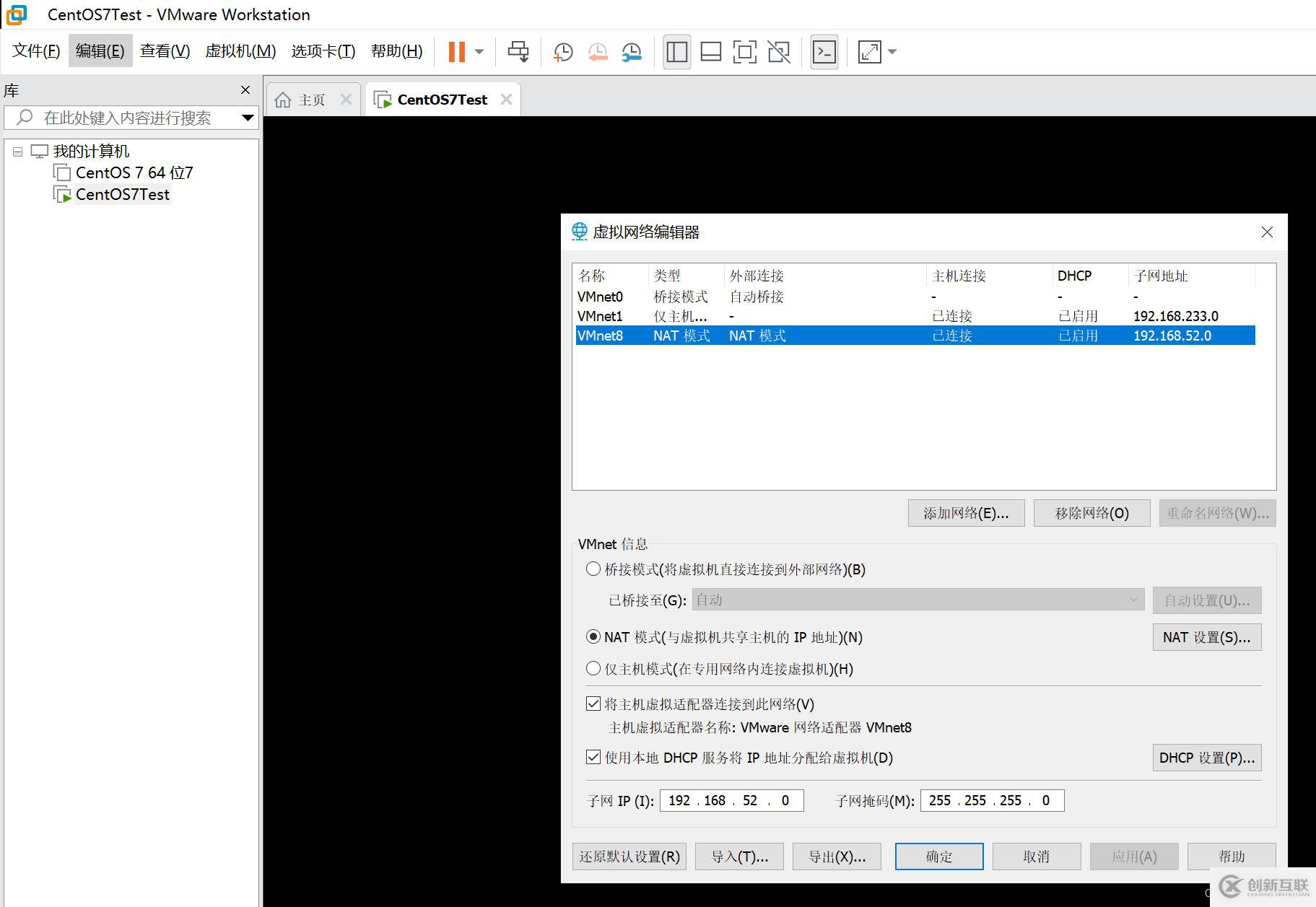The width and height of the screenshot is (1316, 907).
Task: Open the 已桥接至 dropdown
Action: [x=918, y=600]
